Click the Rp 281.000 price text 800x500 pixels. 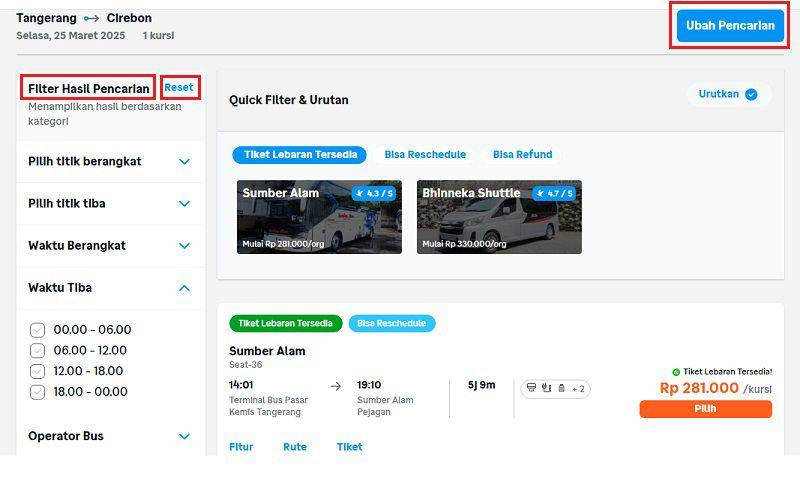pos(699,388)
